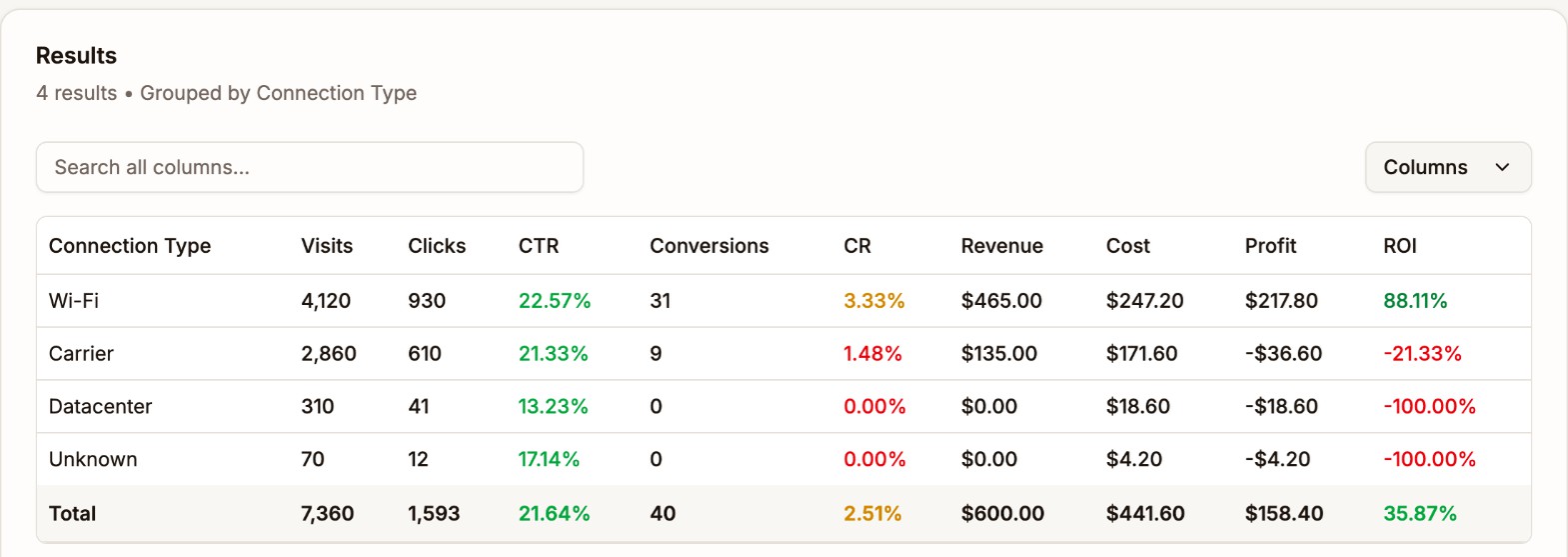1568x557 pixels.
Task: Select the Wi-Fi row label
Action: [74, 301]
